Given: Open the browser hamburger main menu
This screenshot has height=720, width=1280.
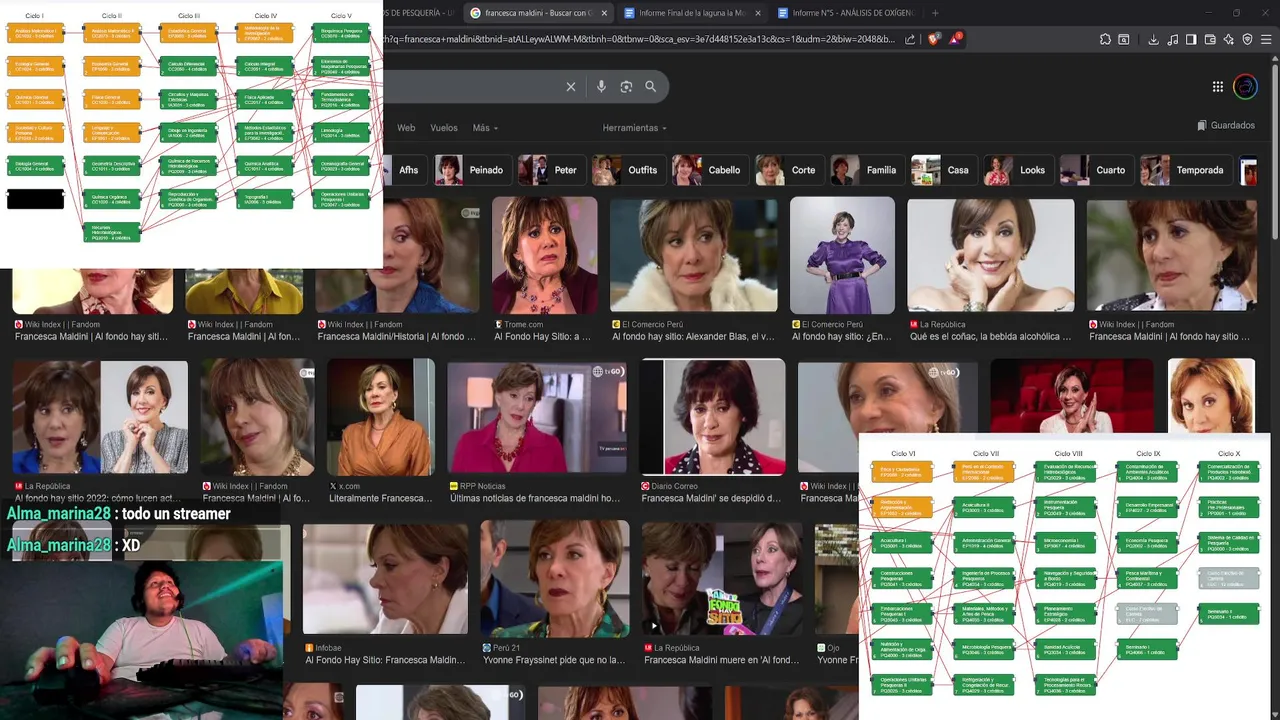Looking at the screenshot, I should pyautogui.click(x=1267, y=40).
